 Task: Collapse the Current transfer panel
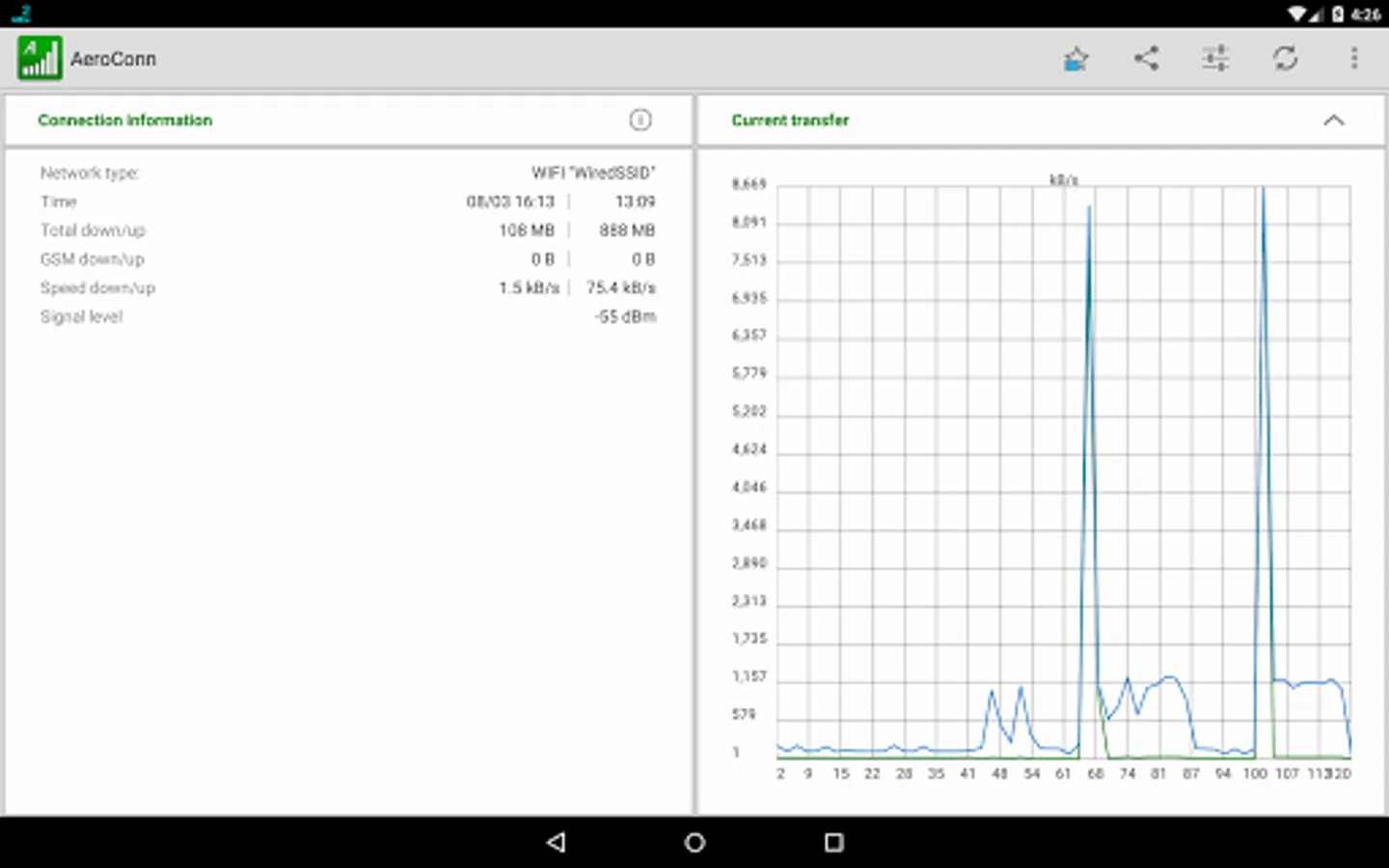click(1334, 120)
